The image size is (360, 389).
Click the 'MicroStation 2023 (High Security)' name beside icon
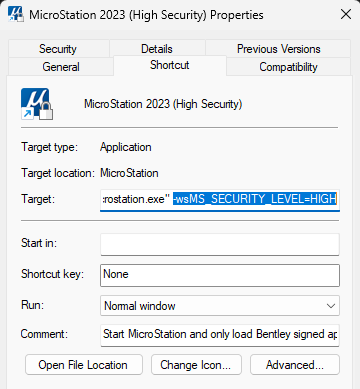[x=163, y=104]
